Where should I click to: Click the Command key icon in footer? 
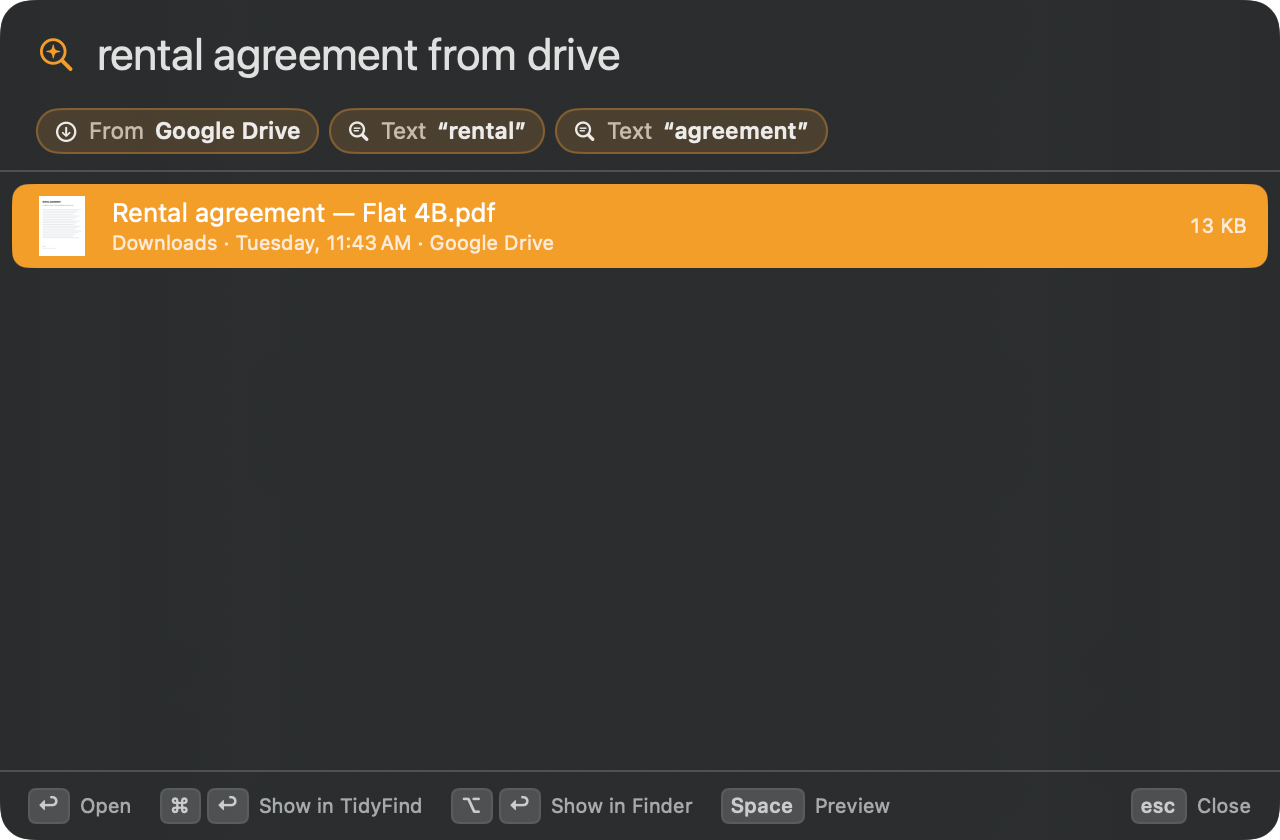(180, 806)
